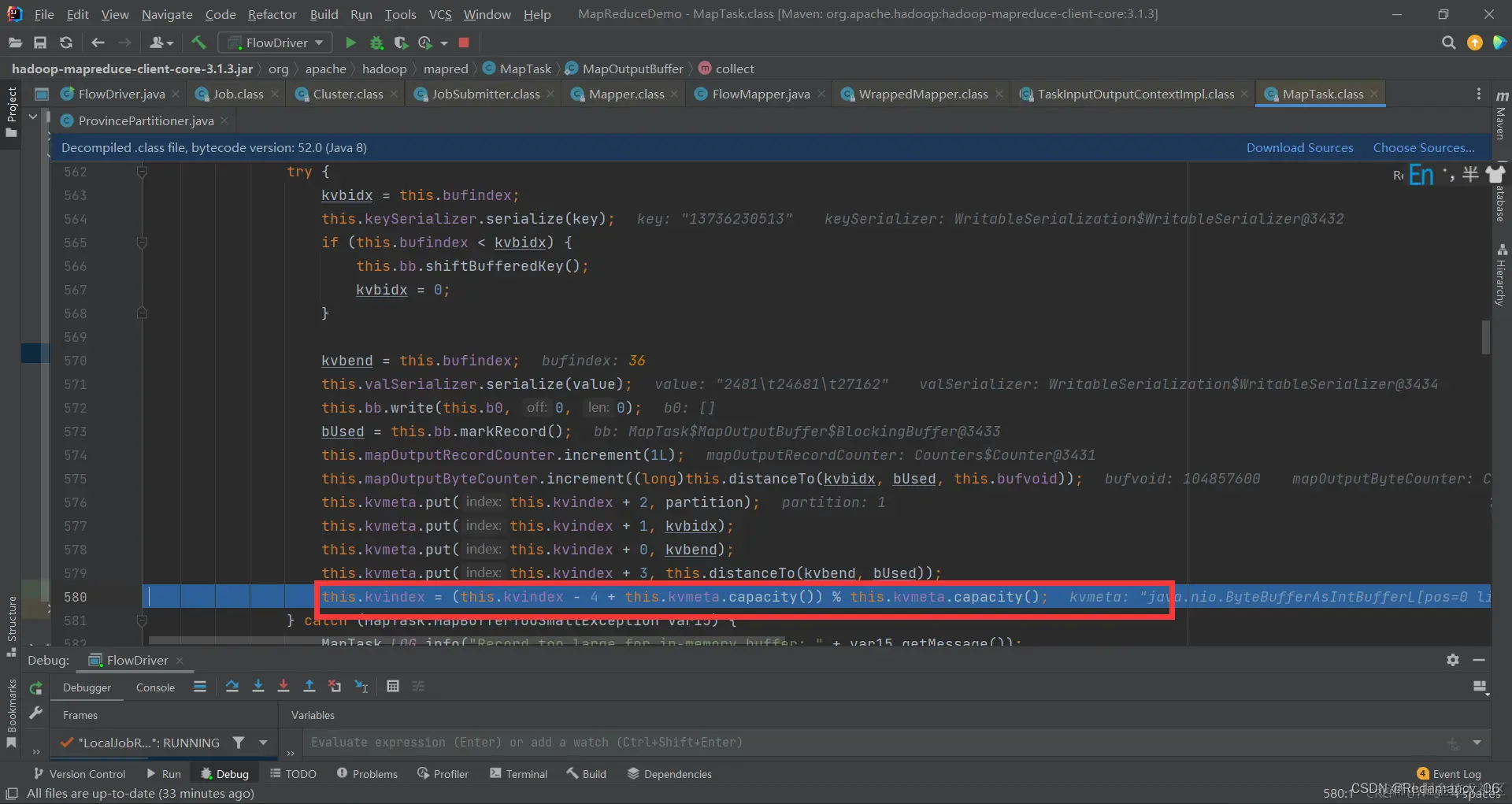Close the ProvincePartitioner.java tab
The width and height of the screenshot is (1512, 804).
click(224, 120)
